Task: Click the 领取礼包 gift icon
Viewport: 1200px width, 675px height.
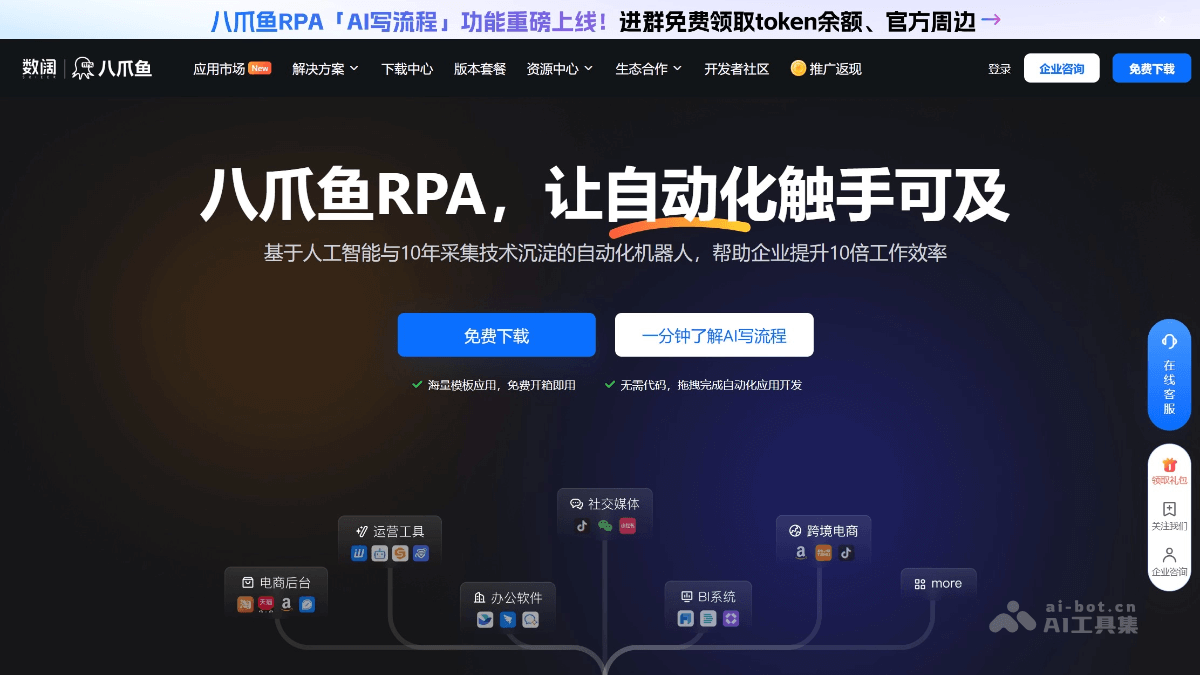Action: click(x=1169, y=463)
